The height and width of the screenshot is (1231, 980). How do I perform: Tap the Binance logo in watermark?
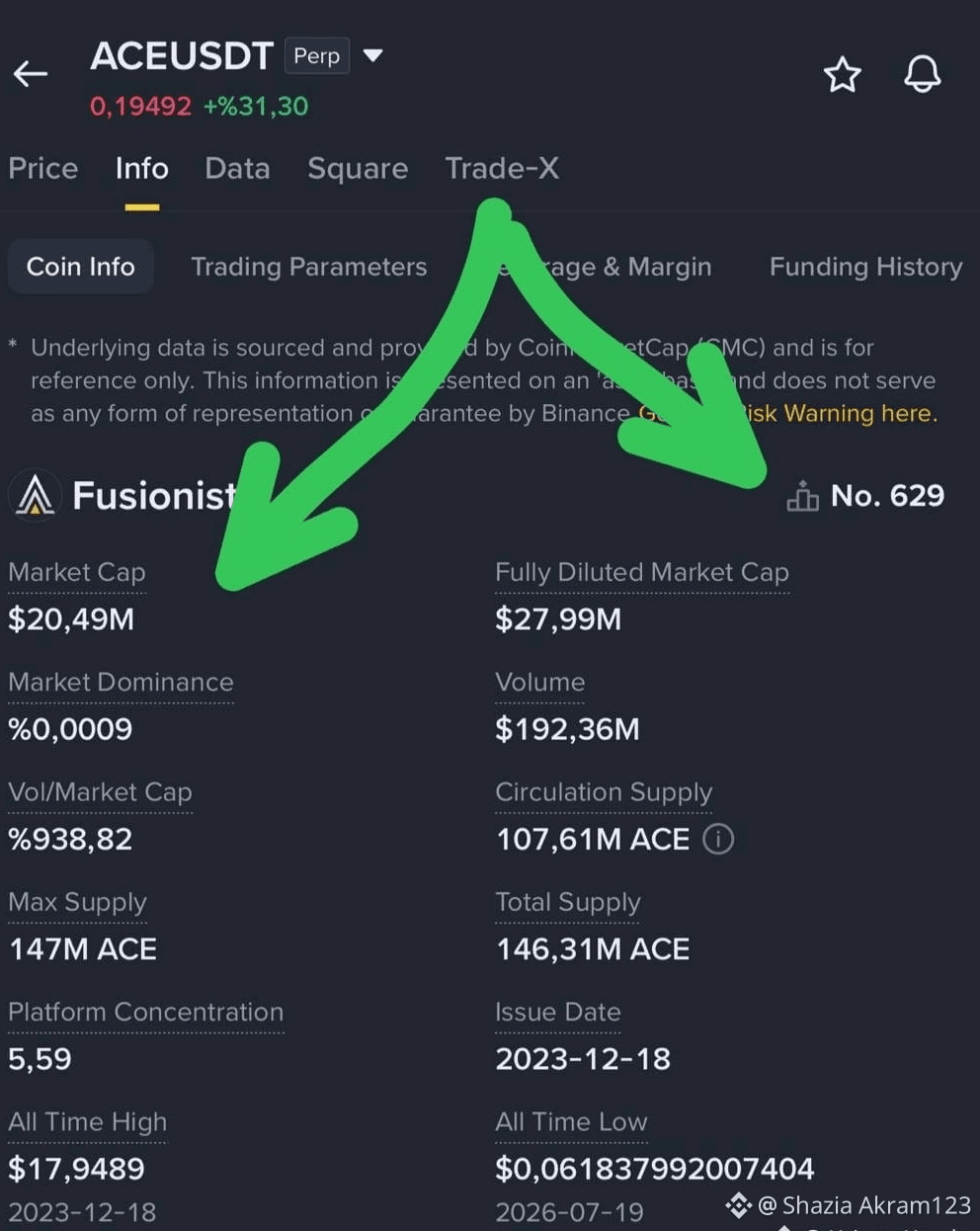click(738, 1205)
